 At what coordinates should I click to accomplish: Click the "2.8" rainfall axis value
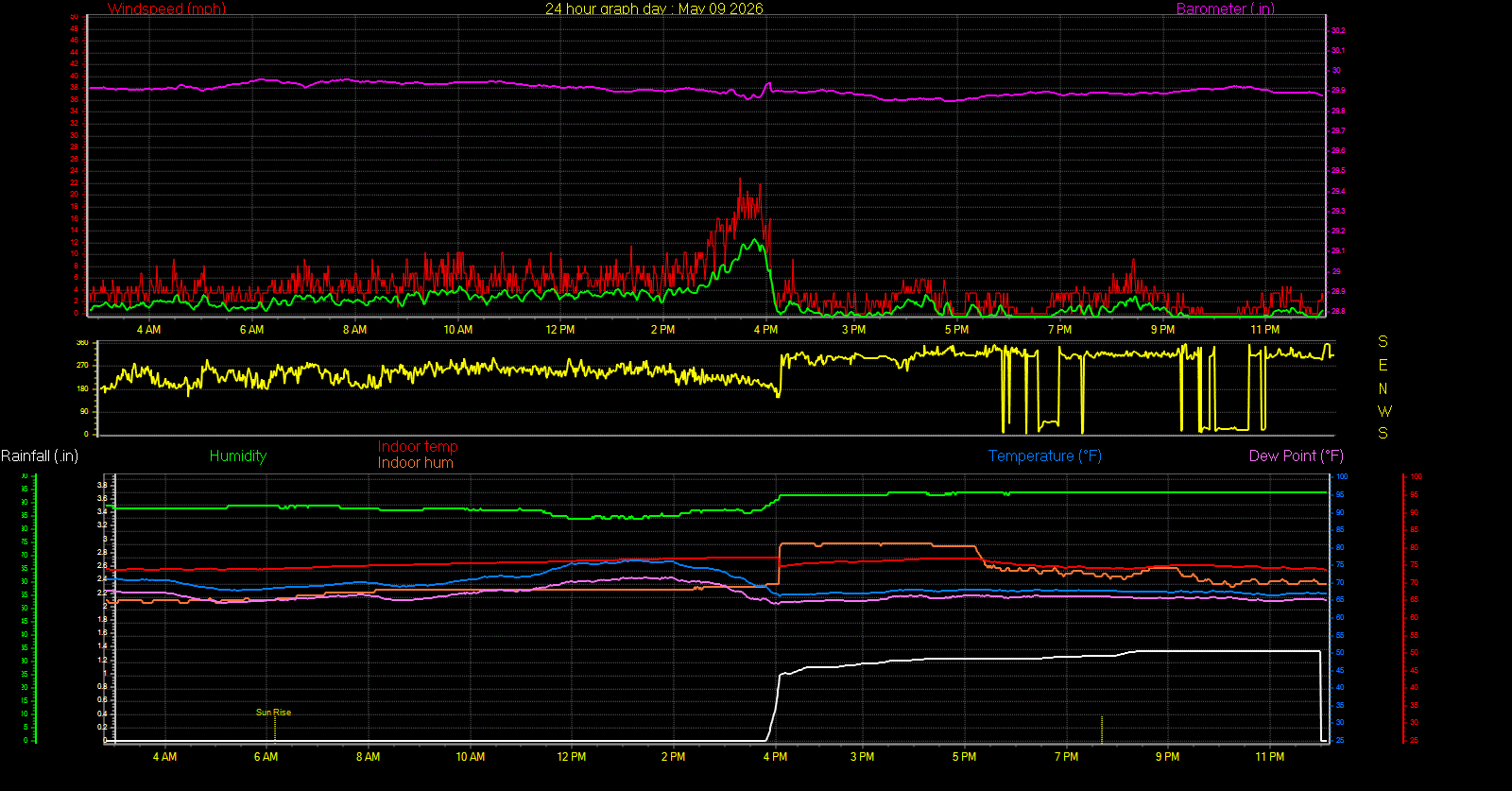pyautogui.click(x=102, y=552)
